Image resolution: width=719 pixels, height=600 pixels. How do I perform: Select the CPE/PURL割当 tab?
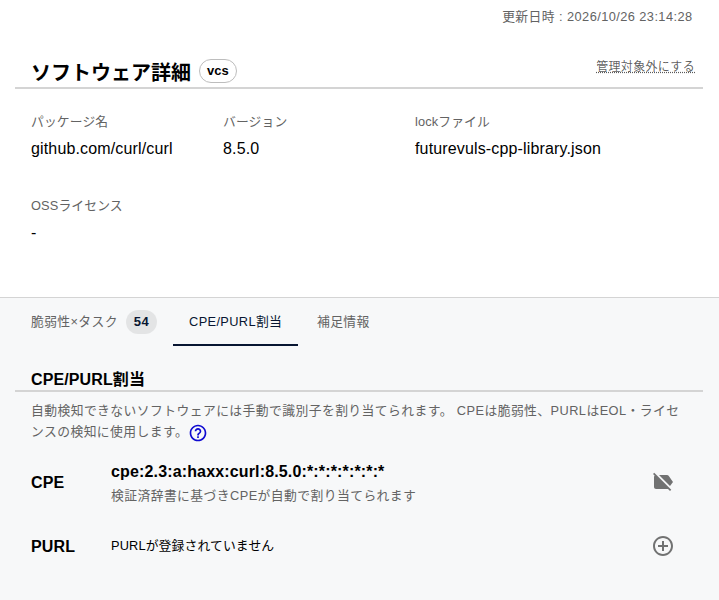pyautogui.click(x=235, y=322)
